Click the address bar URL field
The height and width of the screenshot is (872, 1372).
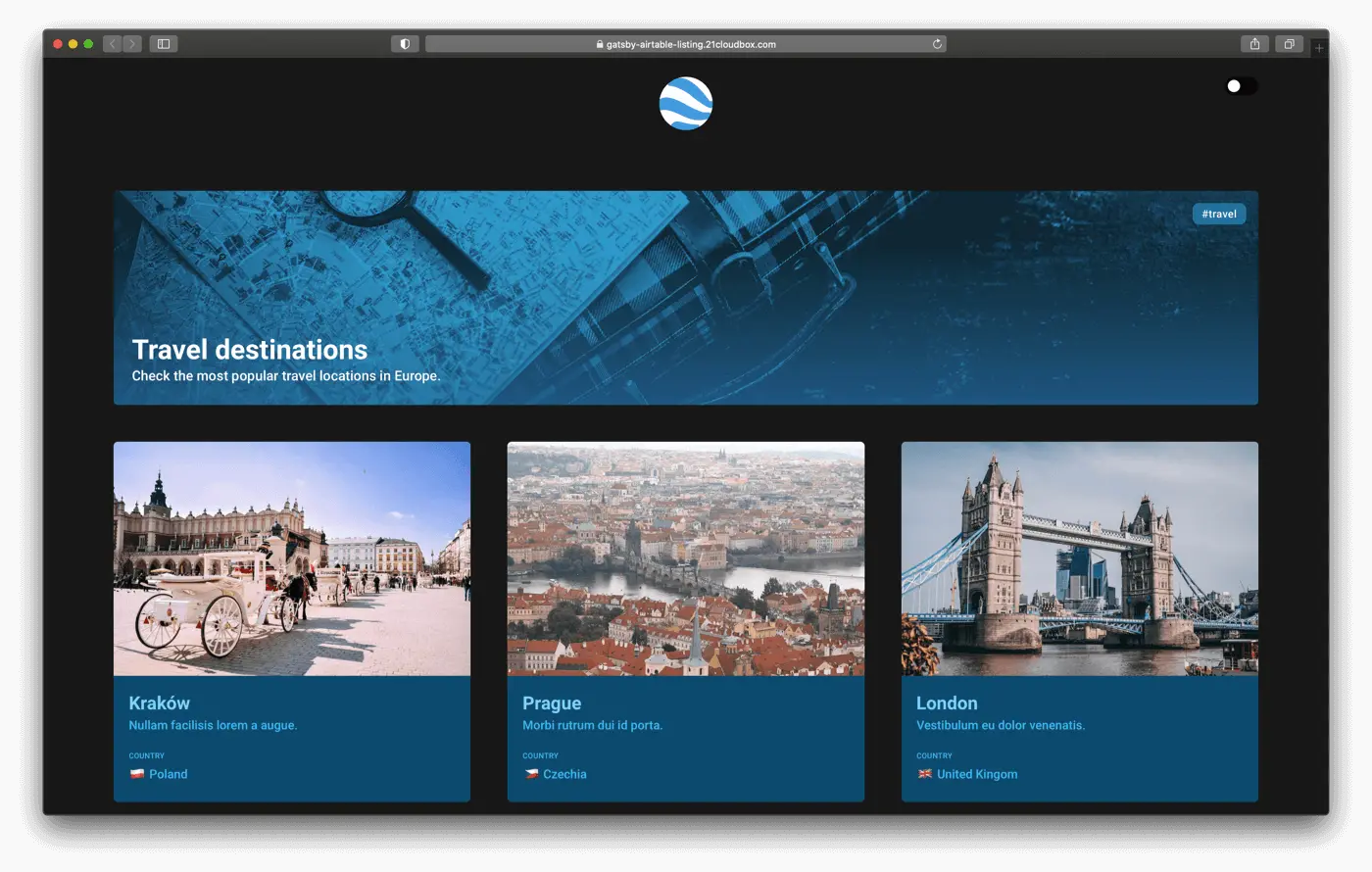click(685, 44)
